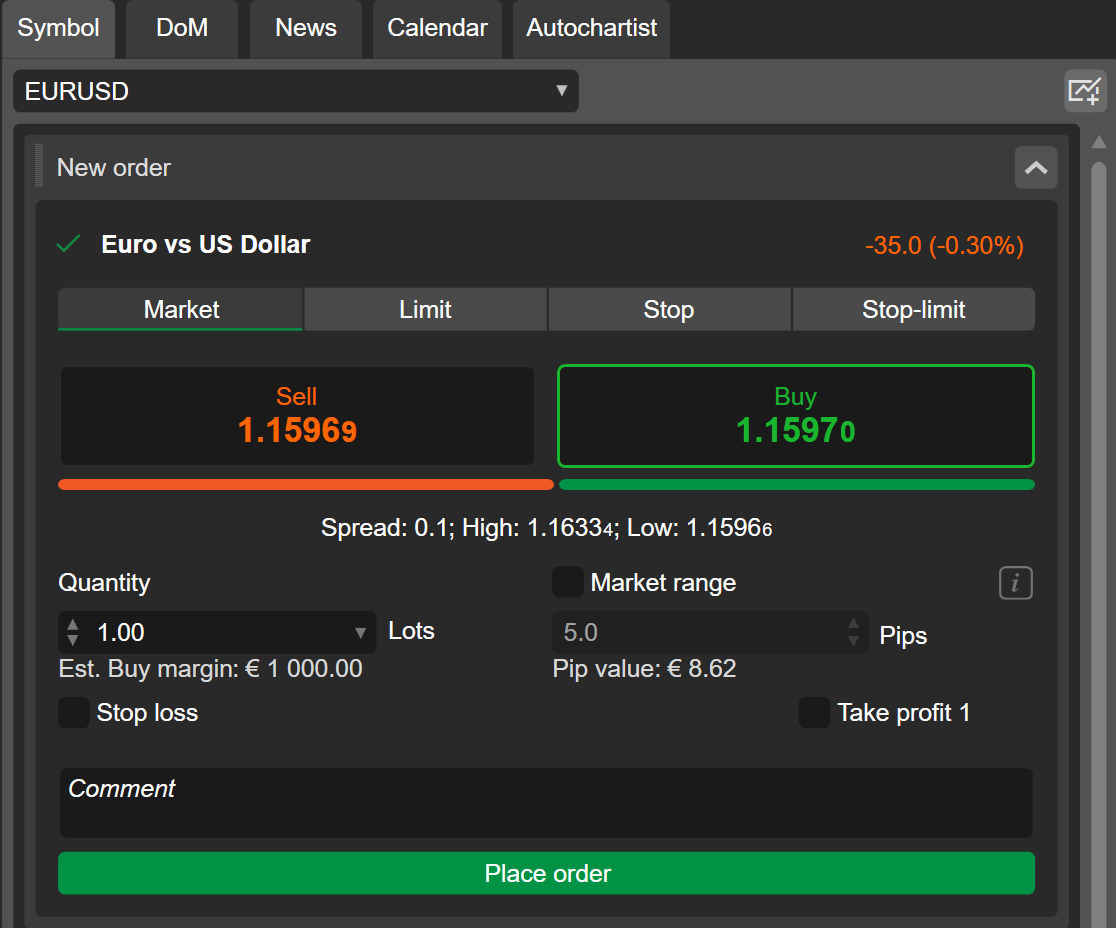1116x928 pixels.
Task: Click the Lots unit label
Action: (x=411, y=631)
